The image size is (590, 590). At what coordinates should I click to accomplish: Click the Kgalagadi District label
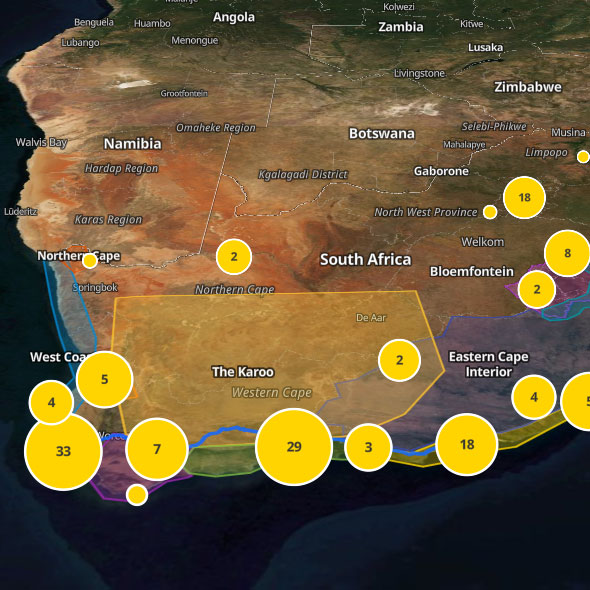(303, 175)
